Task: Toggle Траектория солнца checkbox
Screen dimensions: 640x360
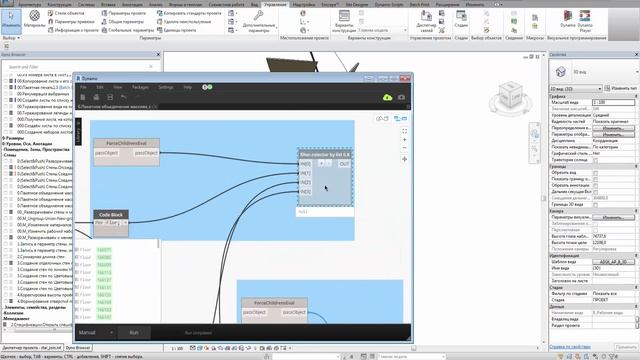Action: tap(596, 160)
